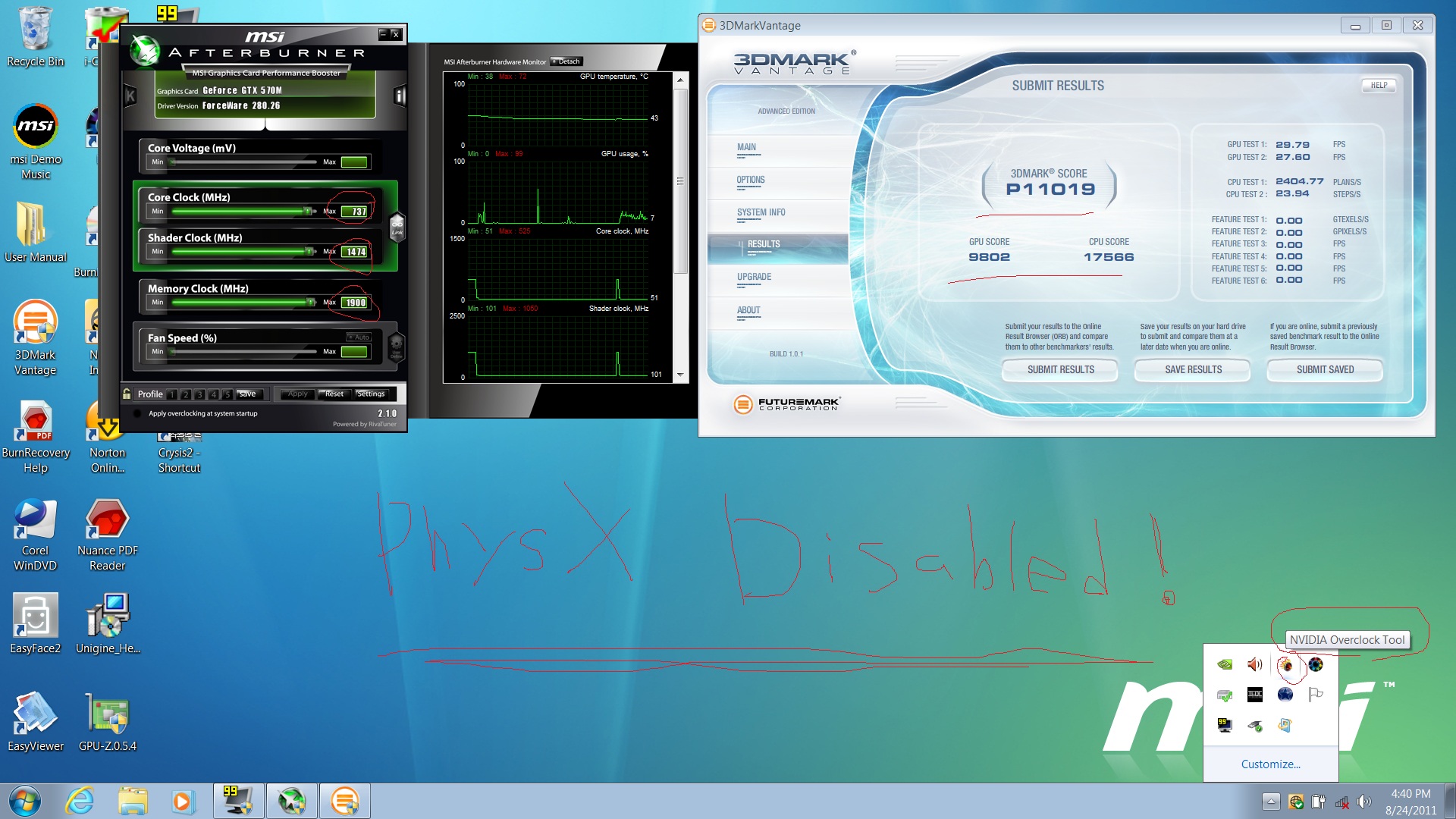Image resolution: width=1456 pixels, height=819 pixels.
Task: Click the 99 monitor tray icon
Action: pyautogui.click(x=1225, y=725)
